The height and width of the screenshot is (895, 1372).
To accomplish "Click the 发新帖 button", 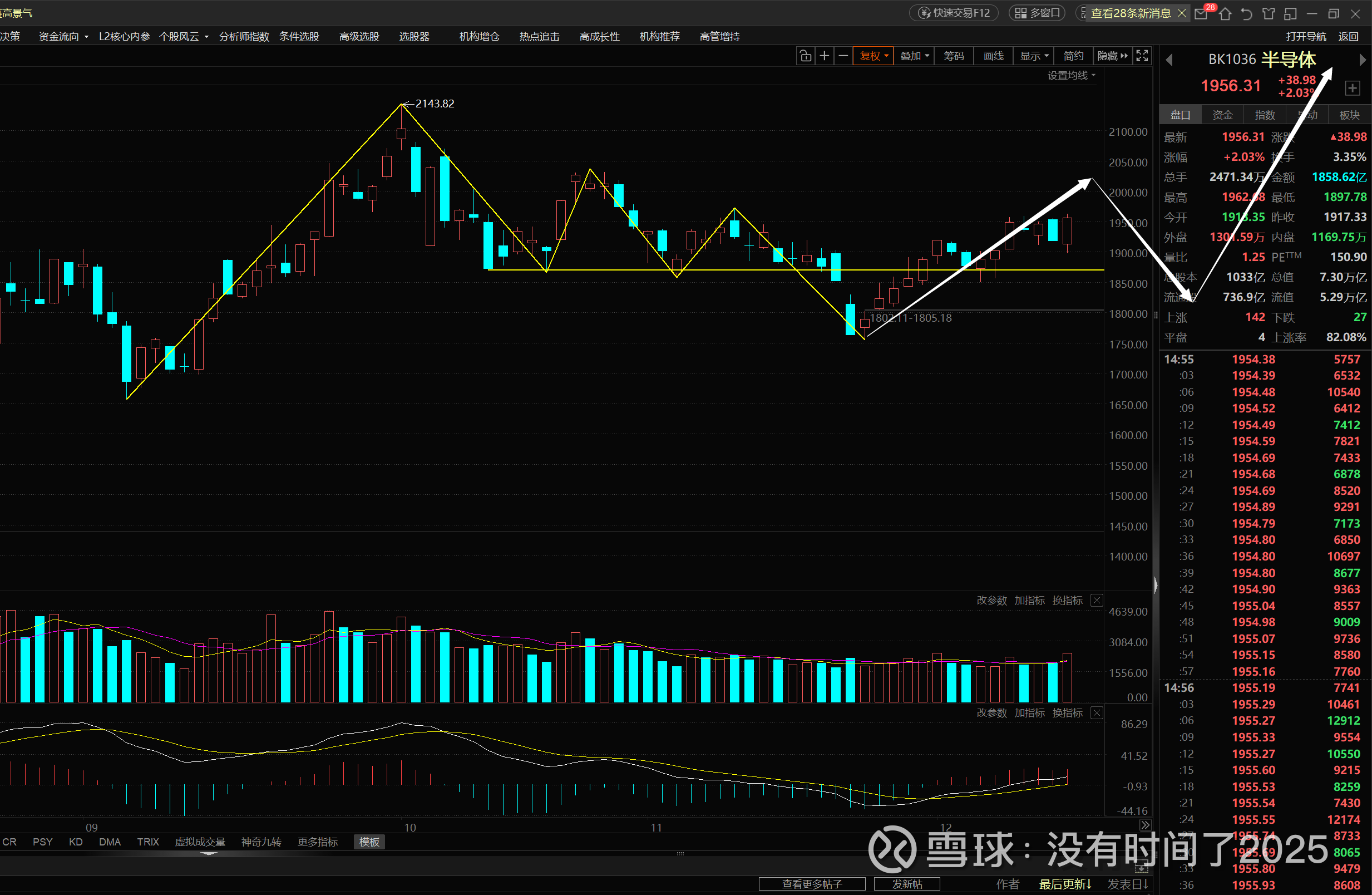I will click(907, 884).
